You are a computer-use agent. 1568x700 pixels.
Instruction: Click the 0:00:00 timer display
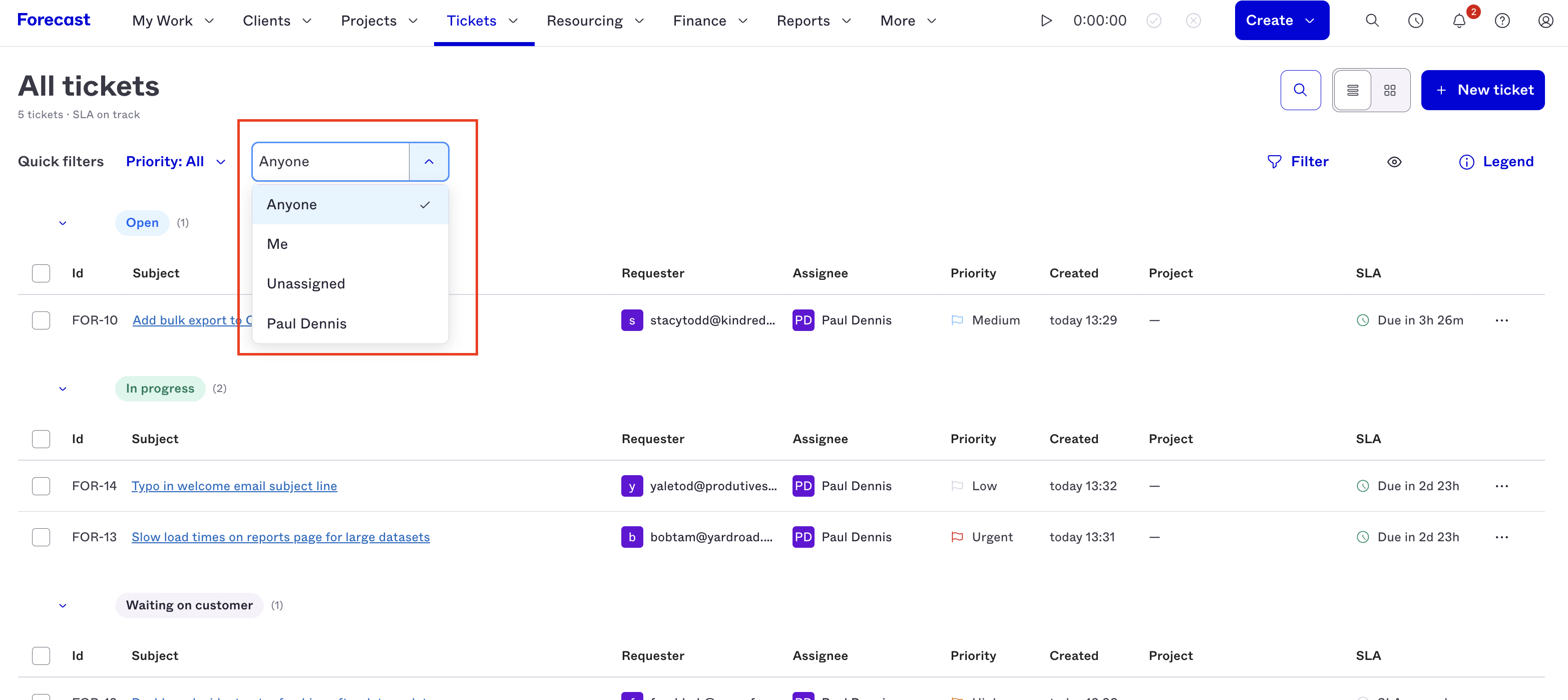pos(1099,21)
